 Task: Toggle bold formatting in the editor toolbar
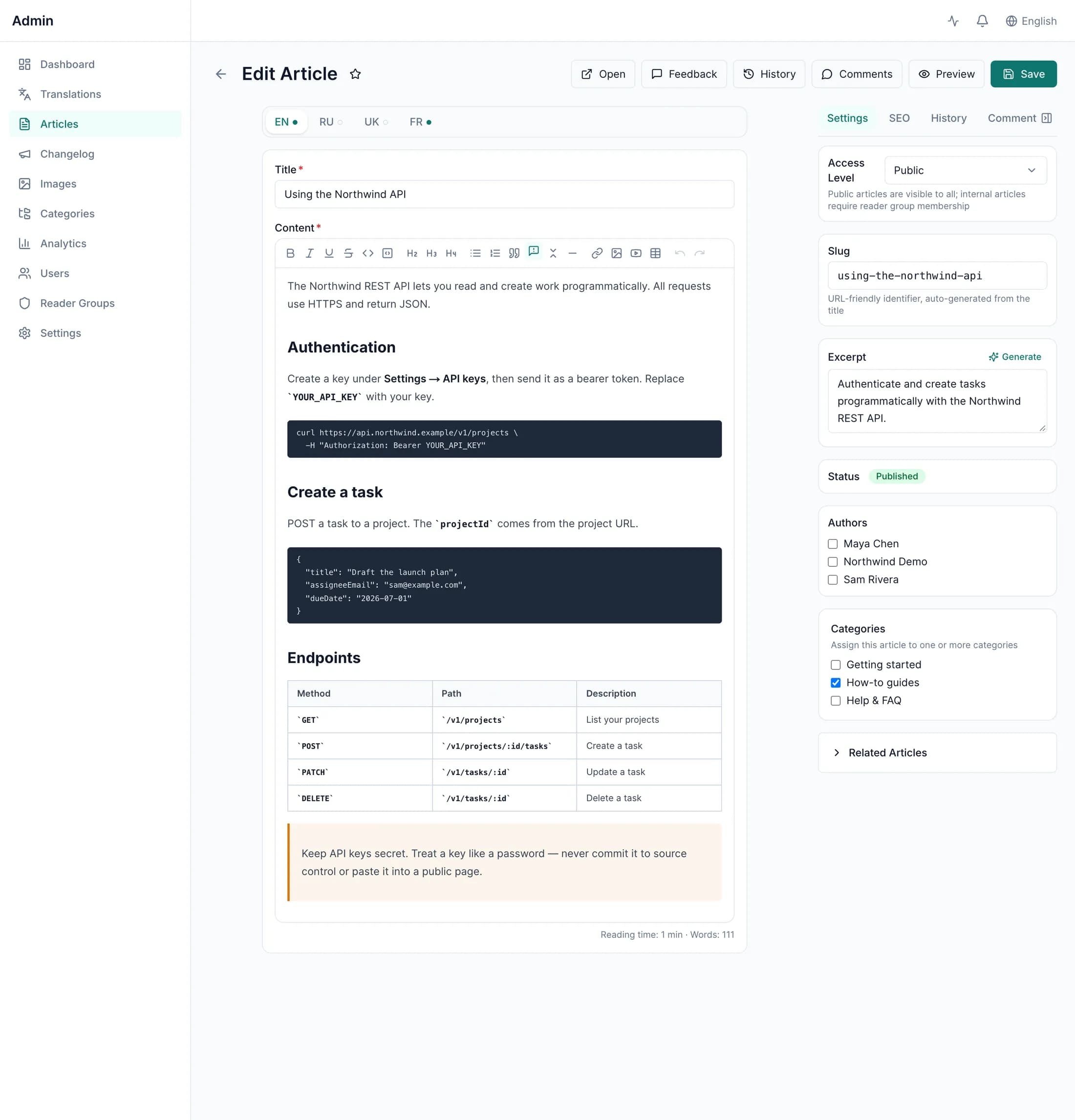[x=290, y=253]
